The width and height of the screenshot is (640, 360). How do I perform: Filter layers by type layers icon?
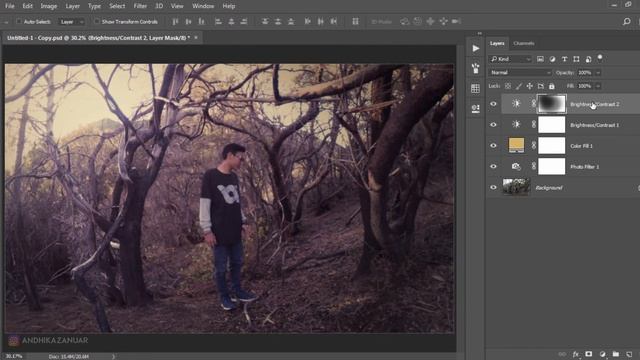click(x=564, y=59)
